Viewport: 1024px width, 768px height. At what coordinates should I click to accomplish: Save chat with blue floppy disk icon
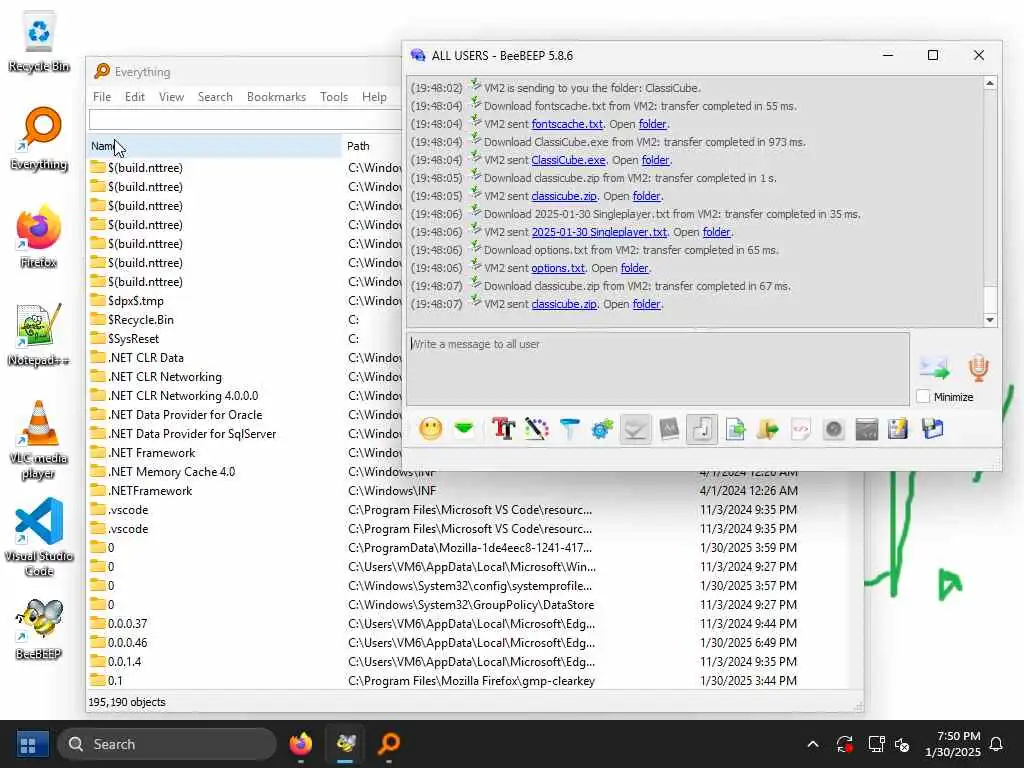point(933,429)
